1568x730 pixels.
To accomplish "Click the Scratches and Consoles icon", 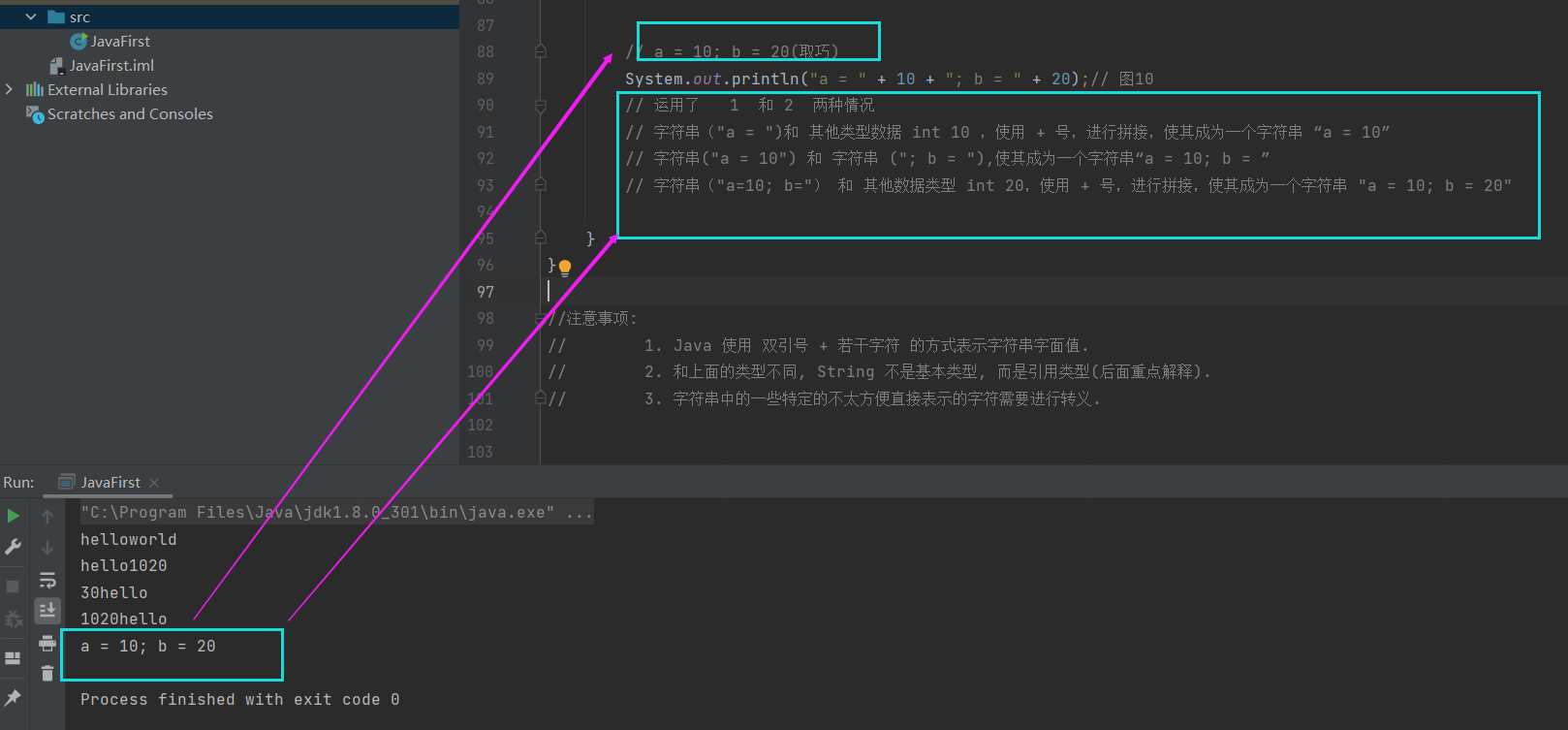I will [x=35, y=114].
